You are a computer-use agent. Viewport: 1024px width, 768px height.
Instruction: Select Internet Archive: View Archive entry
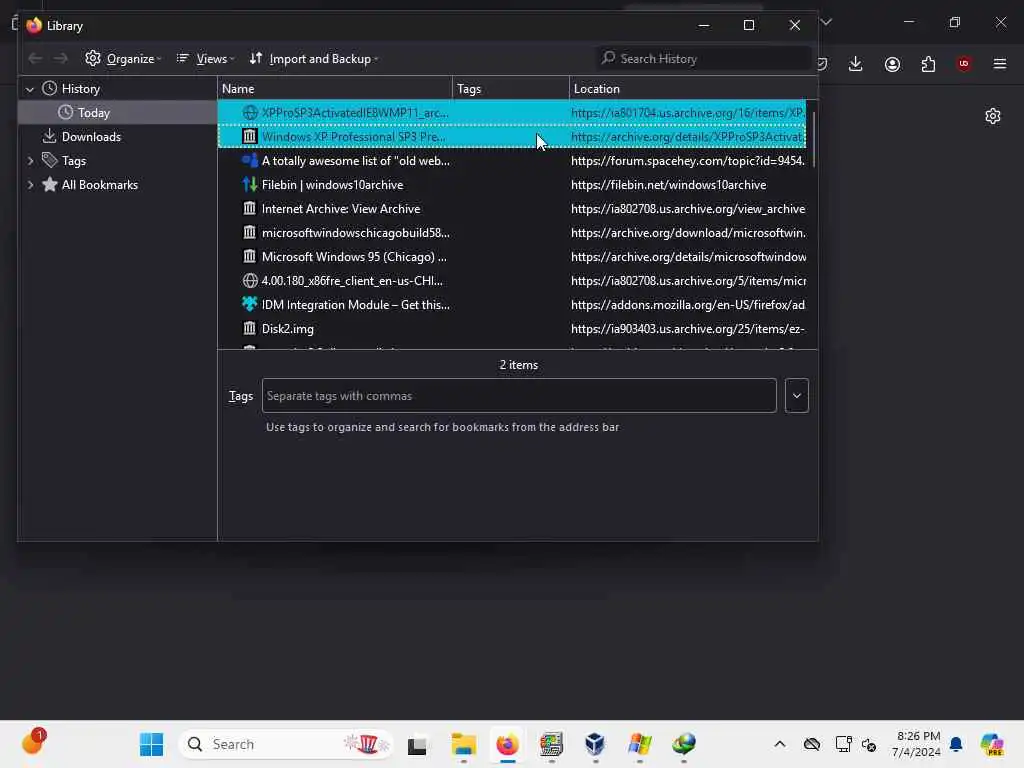point(512,209)
